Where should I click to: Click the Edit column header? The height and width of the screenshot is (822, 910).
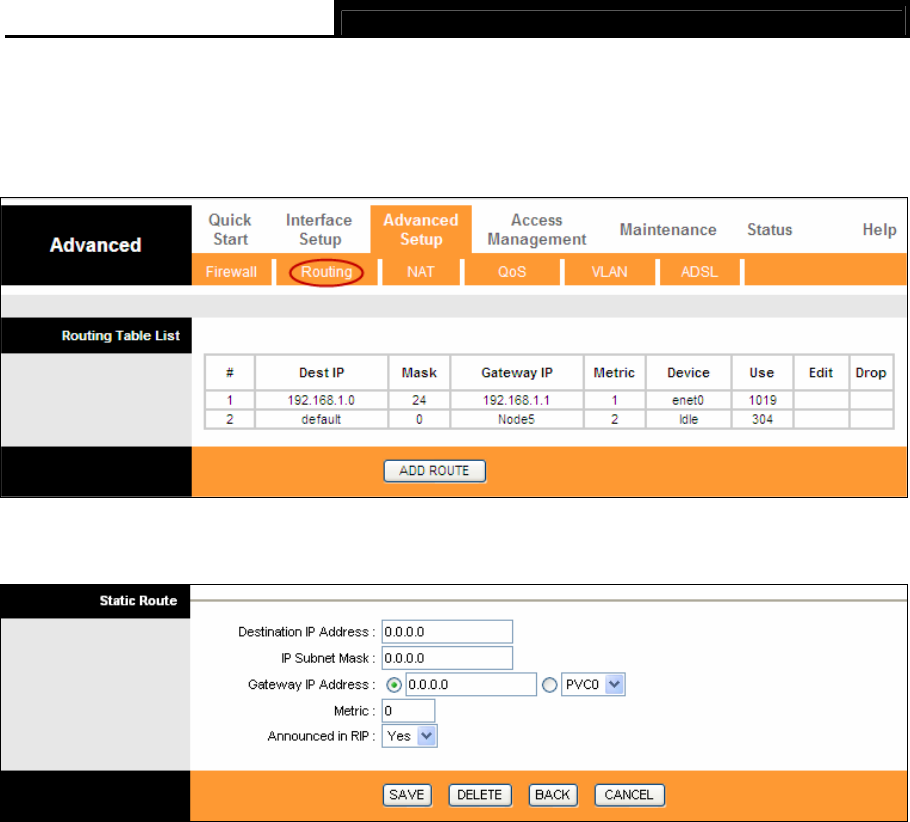point(821,373)
